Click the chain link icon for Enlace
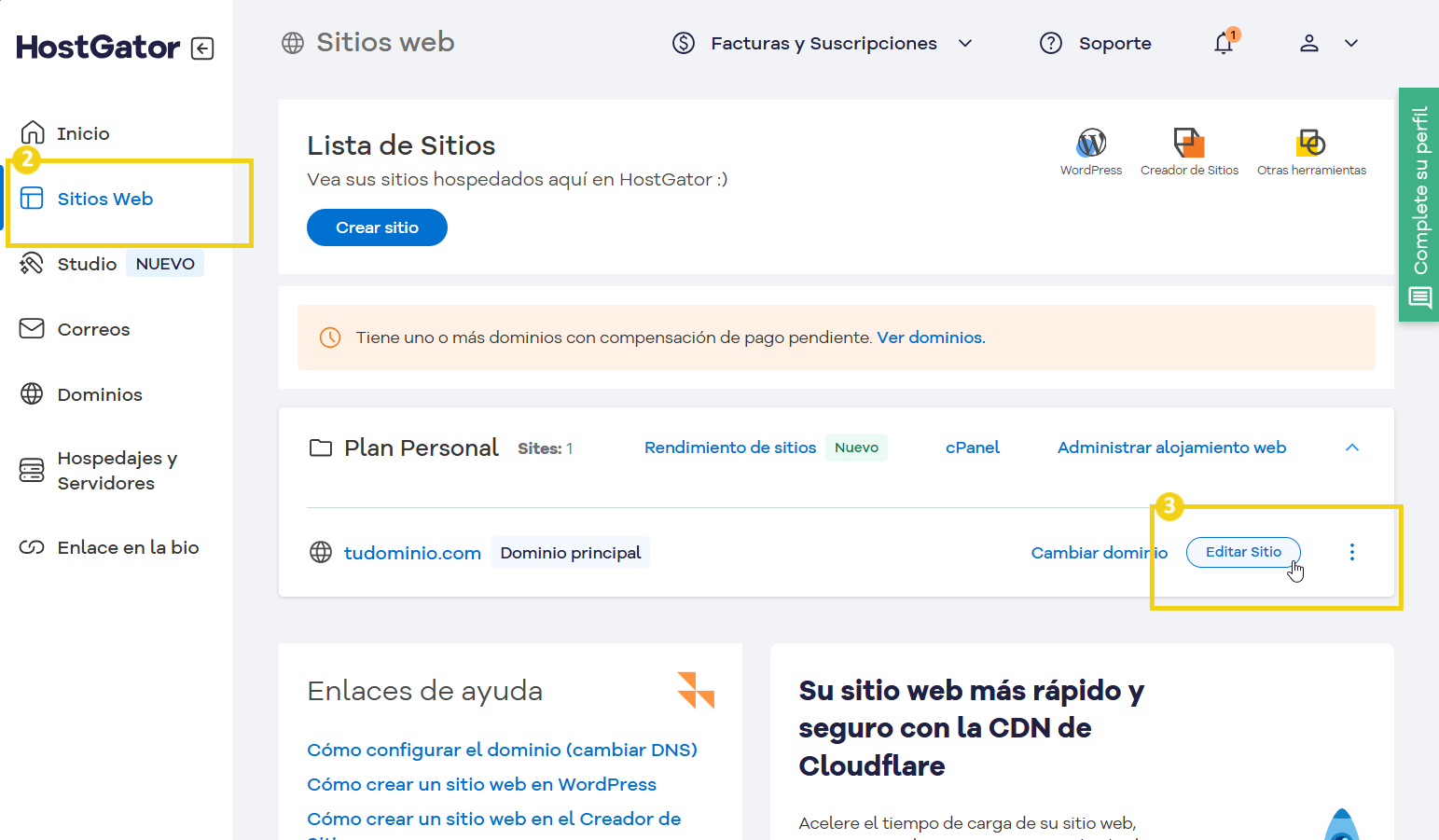The height and width of the screenshot is (840, 1439). tap(32, 547)
